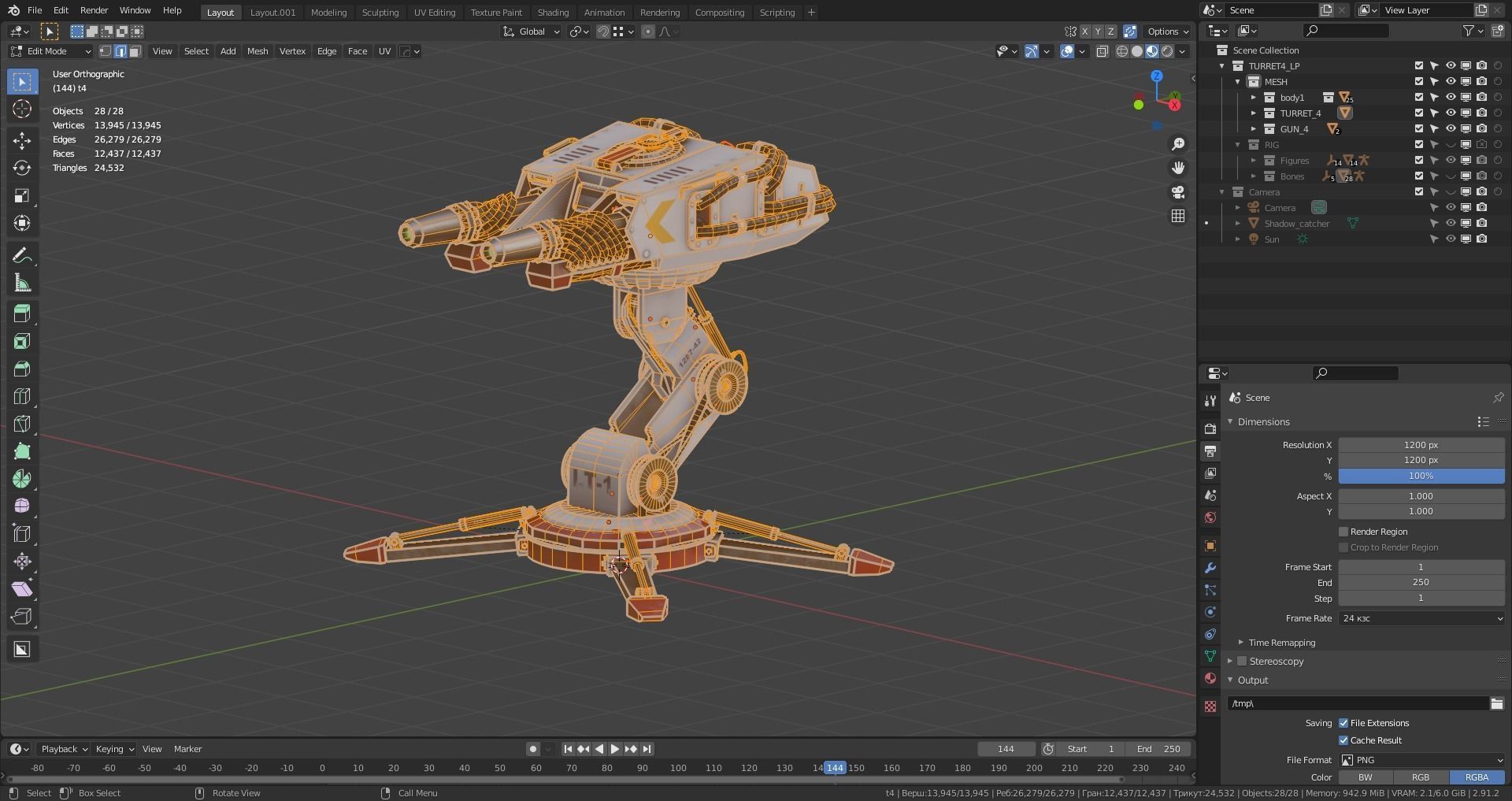Select the Annotate tool
Viewport: 1512px width, 801px height.
pyautogui.click(x=22, y=255)
